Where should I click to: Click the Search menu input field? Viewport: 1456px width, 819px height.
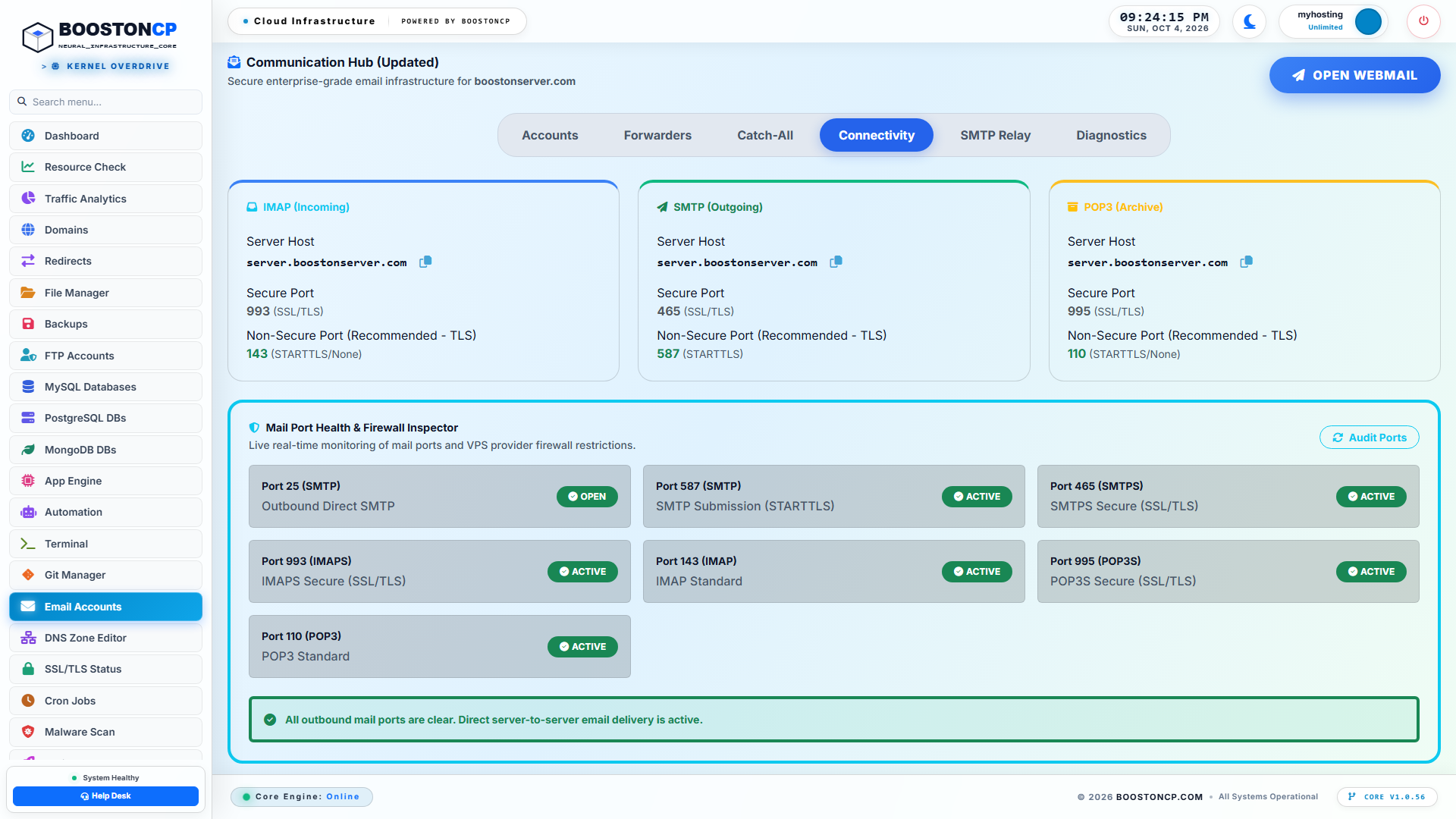(105, 102)
